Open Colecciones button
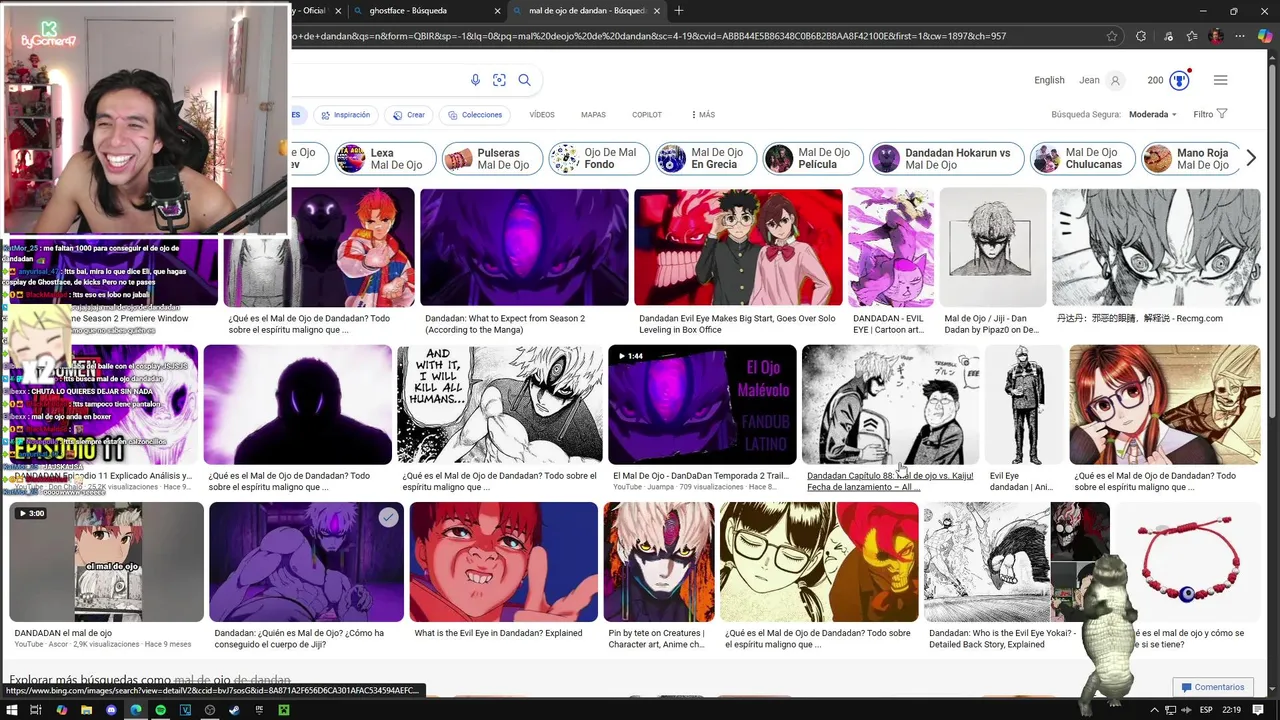Viewport: 1280px width, 720px height. tap(475, 114)
